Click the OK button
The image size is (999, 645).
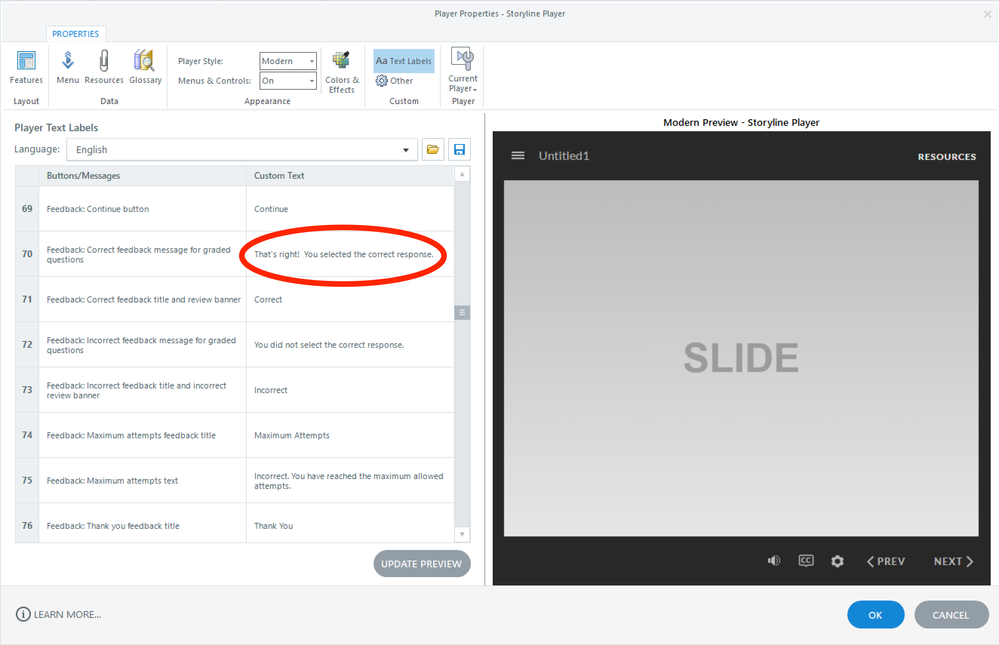tap(875, 615)
